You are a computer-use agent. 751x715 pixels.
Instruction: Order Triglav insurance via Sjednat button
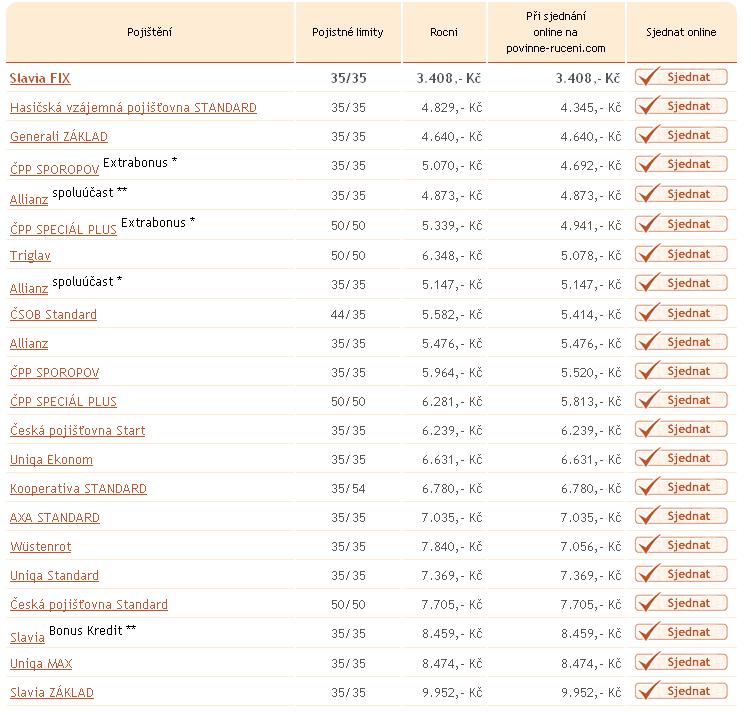click(680, 255)
